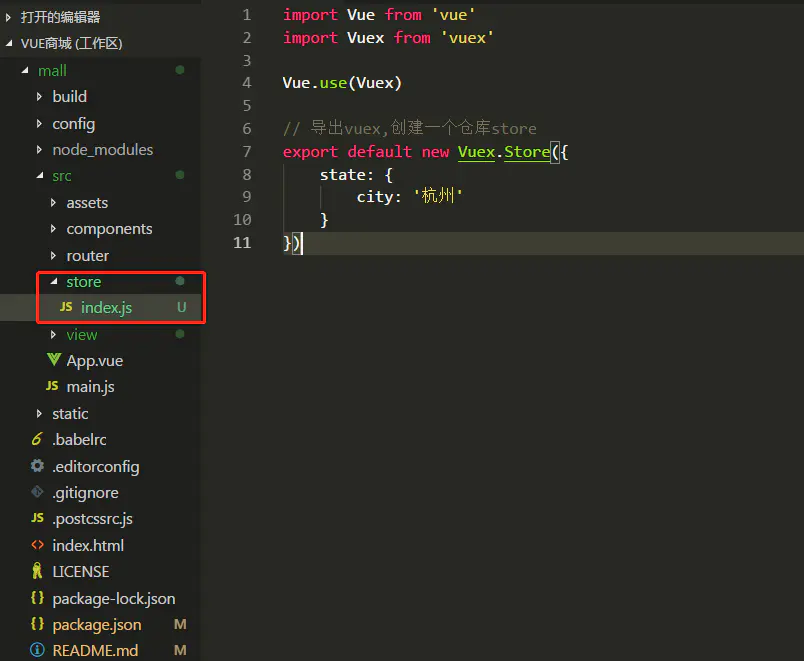This screenshot has height=661, width=804.
Task: Click the '杭州' string value
Action: (x=438, y=195)
